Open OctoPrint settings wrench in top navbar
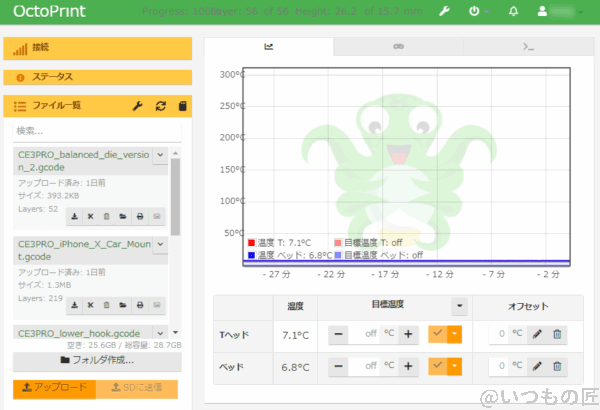Screen dimensions: 600x410 coord(444,12)
